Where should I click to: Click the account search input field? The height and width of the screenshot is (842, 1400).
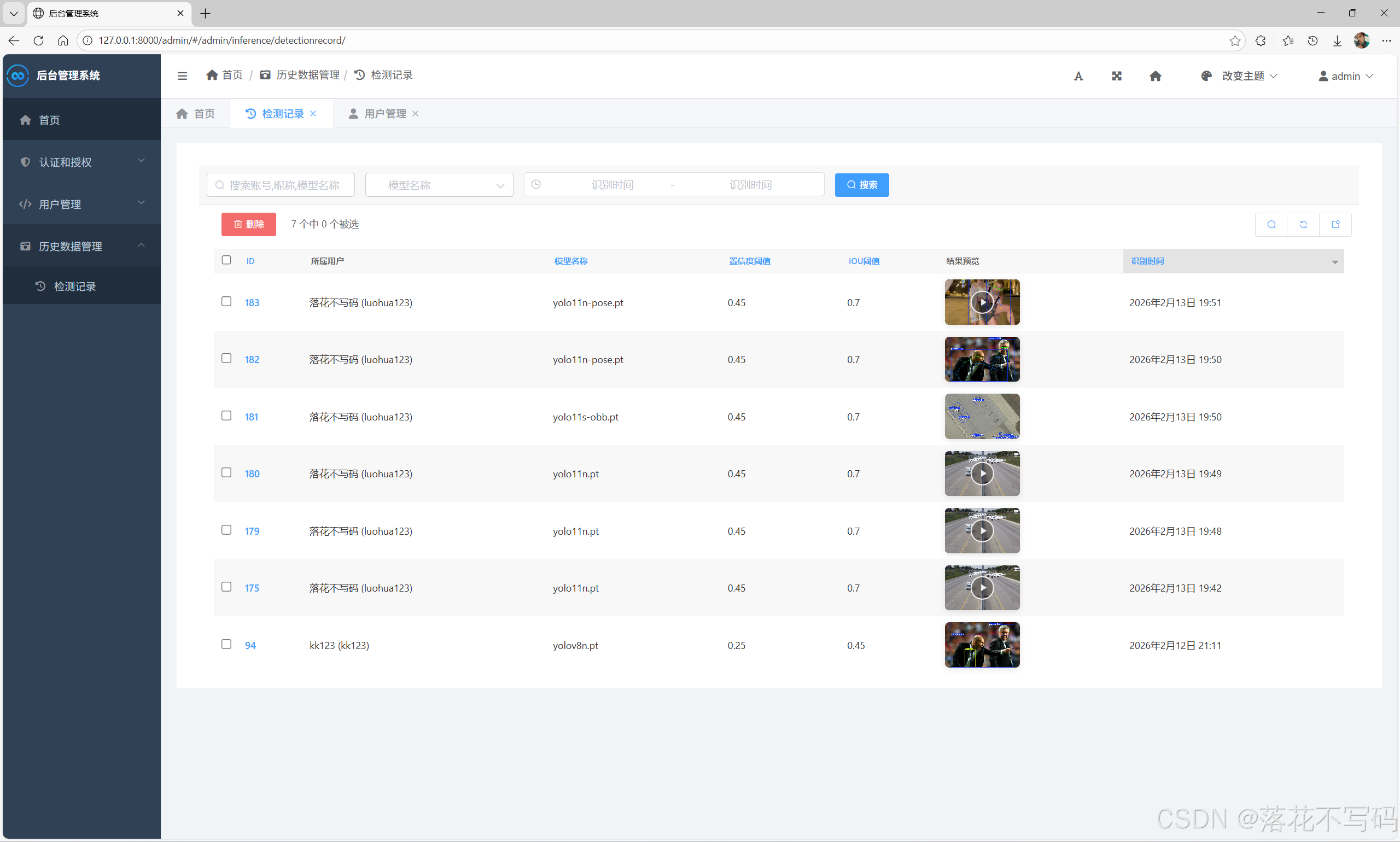click(282, 185)
